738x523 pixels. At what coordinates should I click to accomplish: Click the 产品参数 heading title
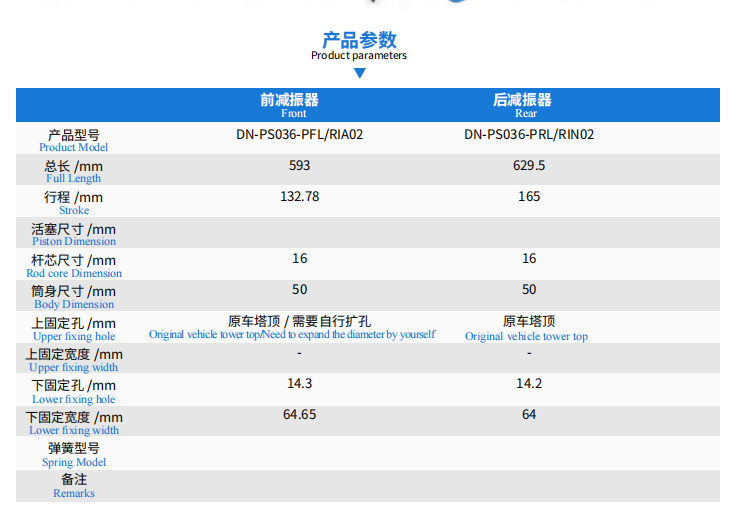coord(359,40)
